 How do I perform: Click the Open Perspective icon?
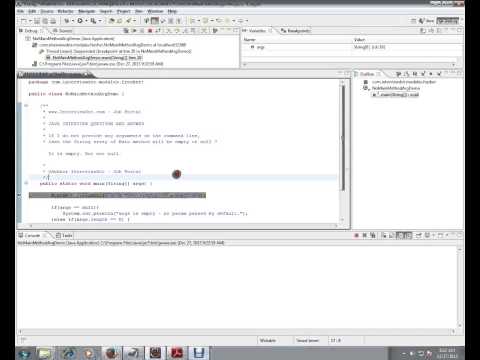click(414, 21)
